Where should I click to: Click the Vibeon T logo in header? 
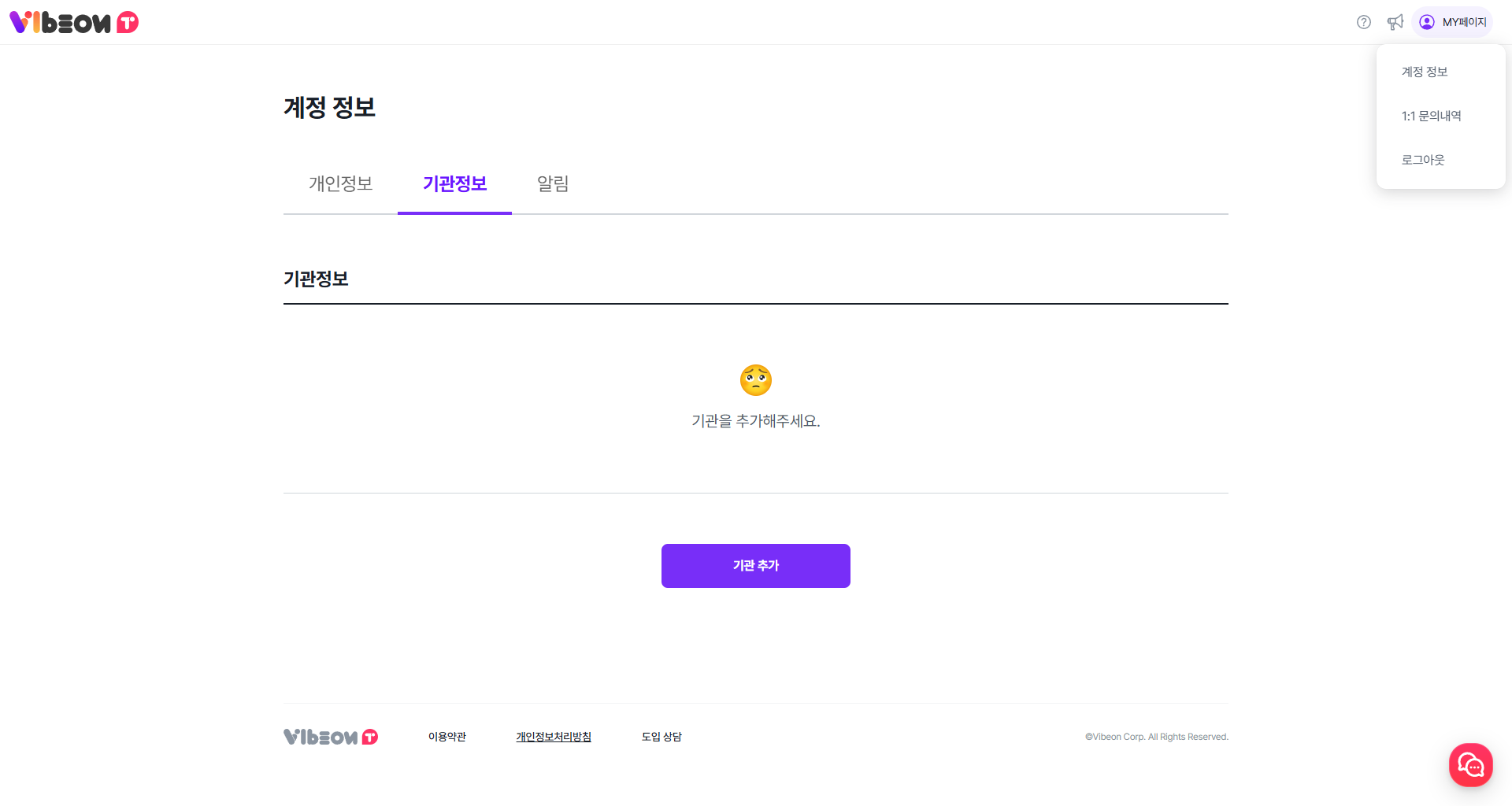[74, 22]
